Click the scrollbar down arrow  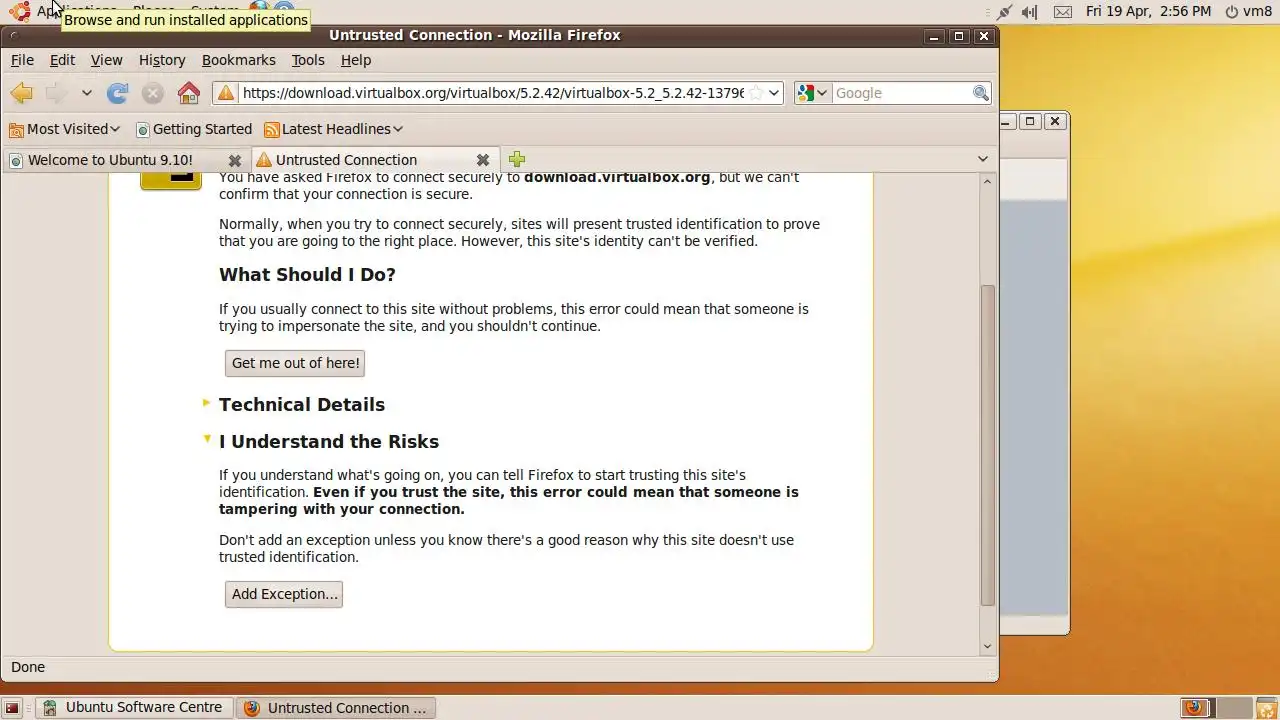tap(987, 646)
